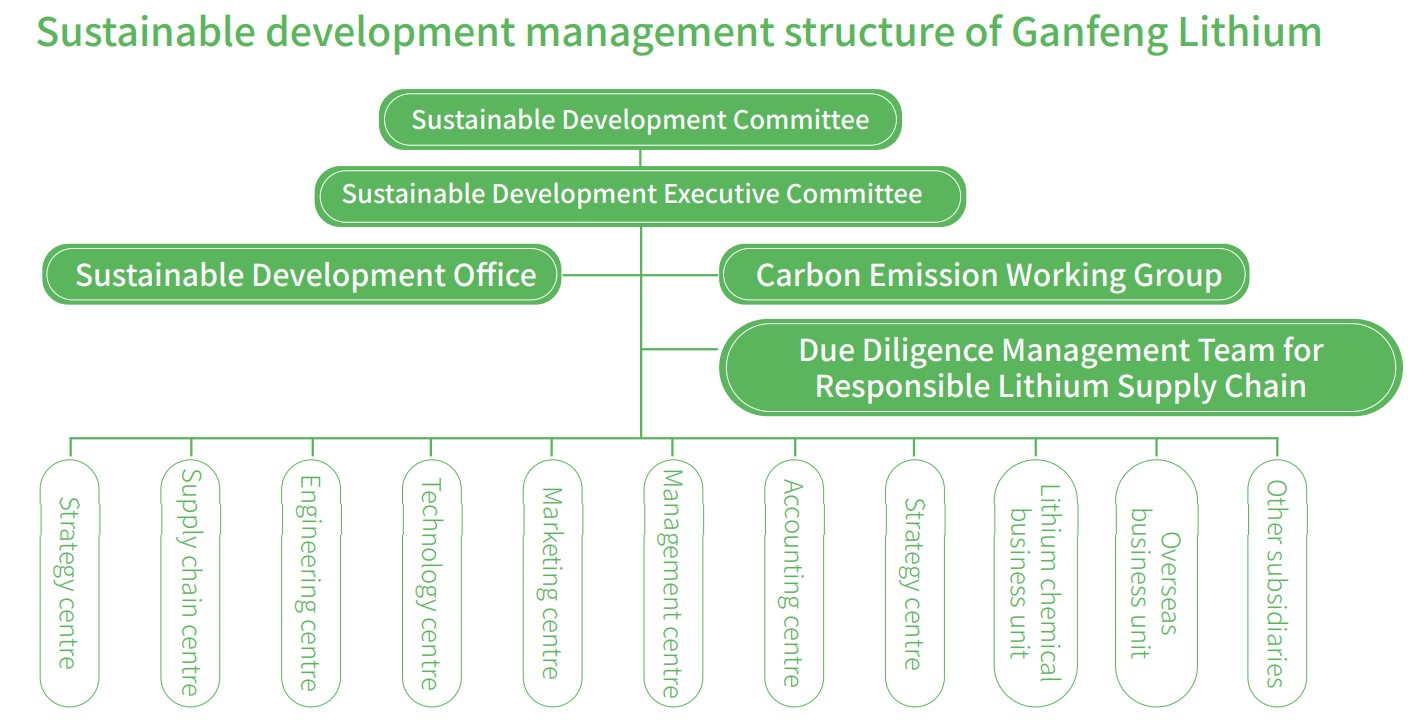Select the Other subsidiaries box

point(1276,583)
